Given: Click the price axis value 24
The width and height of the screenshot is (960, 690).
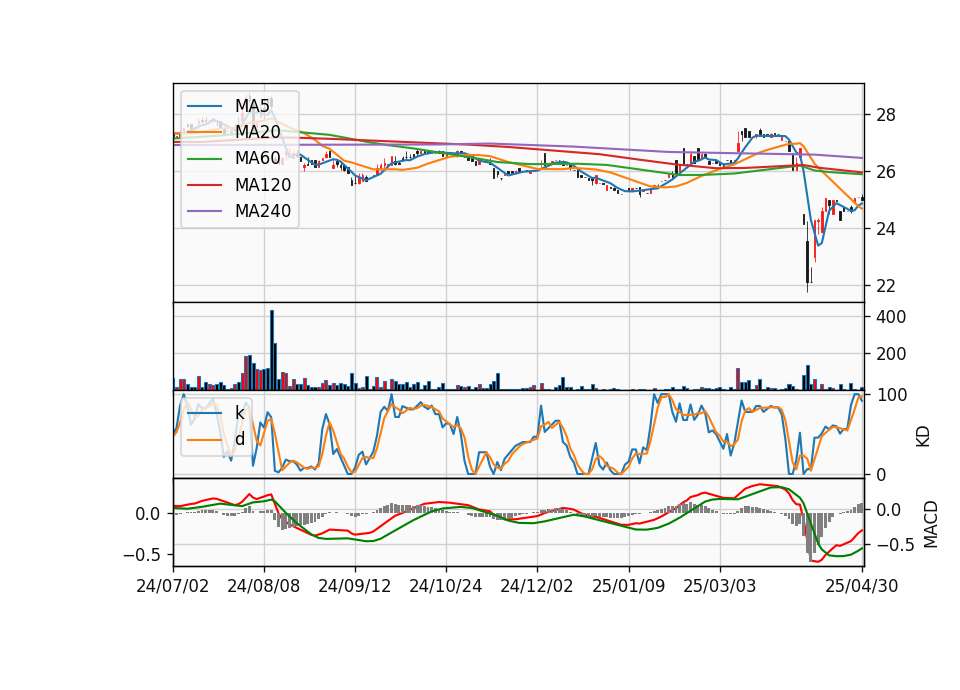Looking at the screenshot, I should pos(885,228).
